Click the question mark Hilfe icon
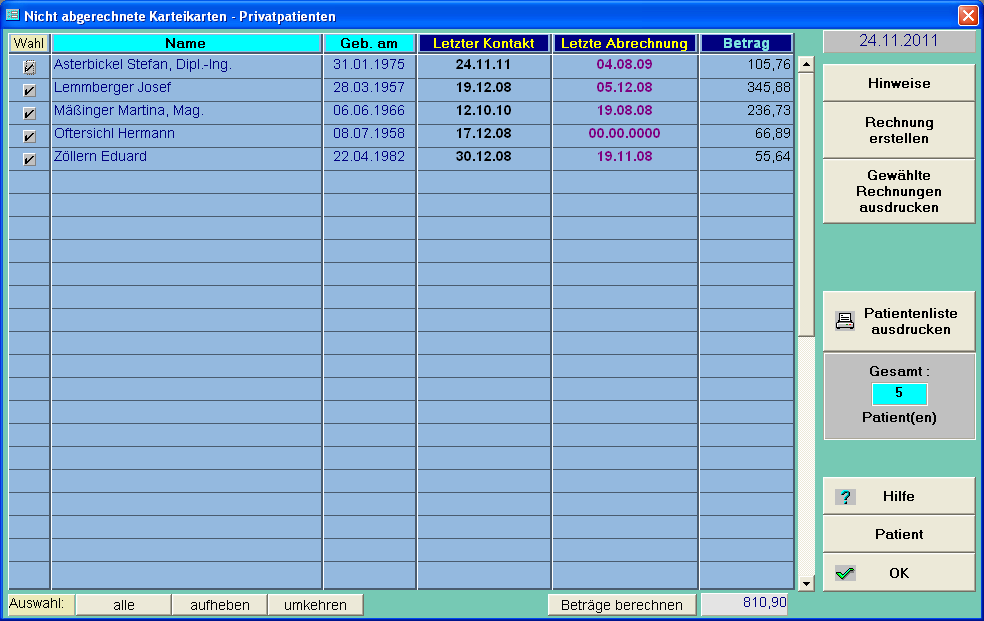The height and width of the screenshot is (621, 984). point(845,497)
